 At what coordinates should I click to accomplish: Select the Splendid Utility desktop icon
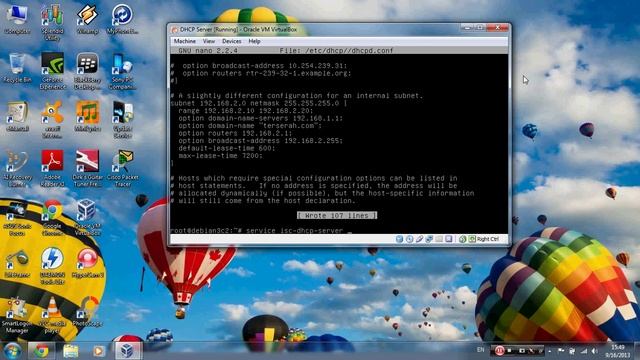pos(52,23)
